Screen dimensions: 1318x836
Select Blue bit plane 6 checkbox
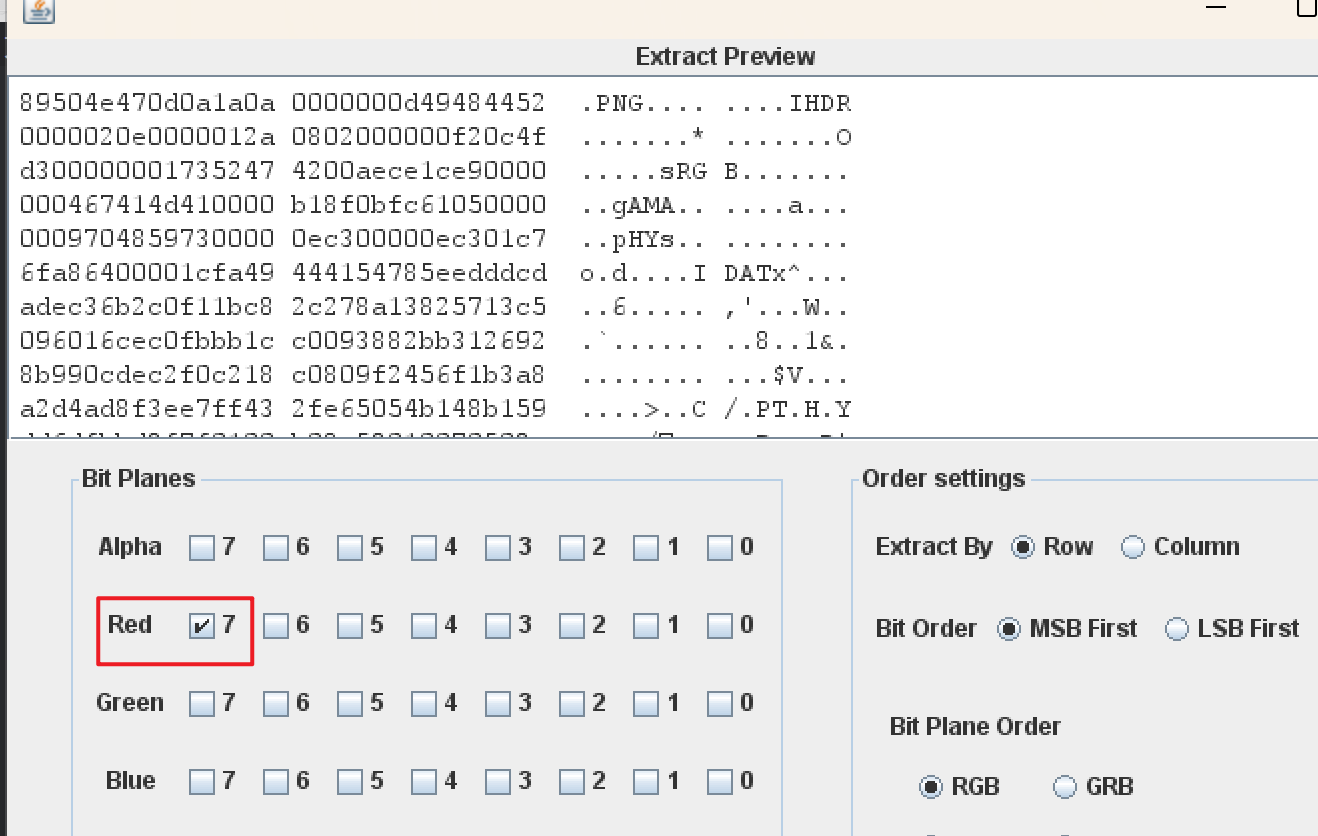tap(276, 782)
